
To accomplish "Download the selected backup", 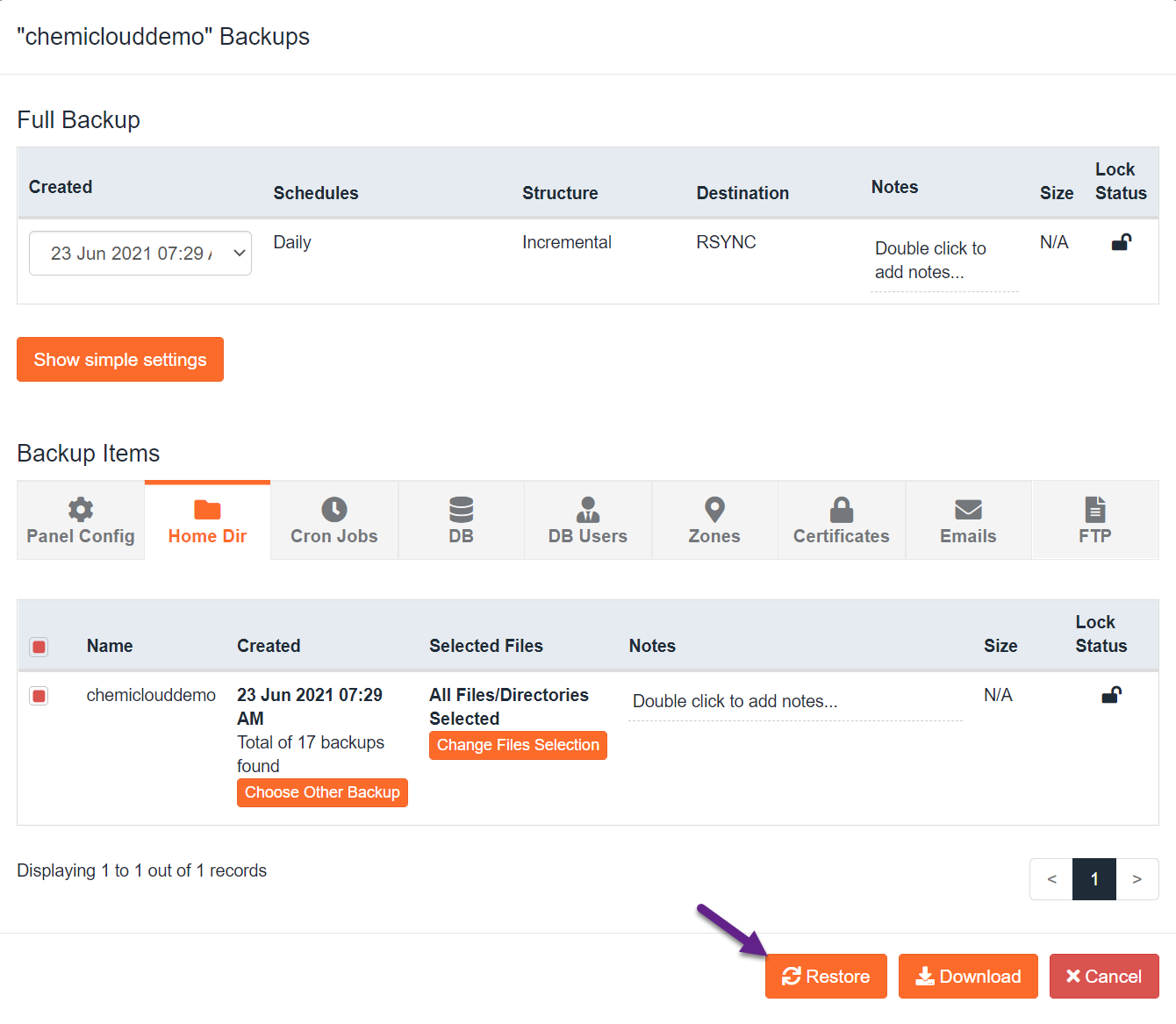I will coord(968,976).
